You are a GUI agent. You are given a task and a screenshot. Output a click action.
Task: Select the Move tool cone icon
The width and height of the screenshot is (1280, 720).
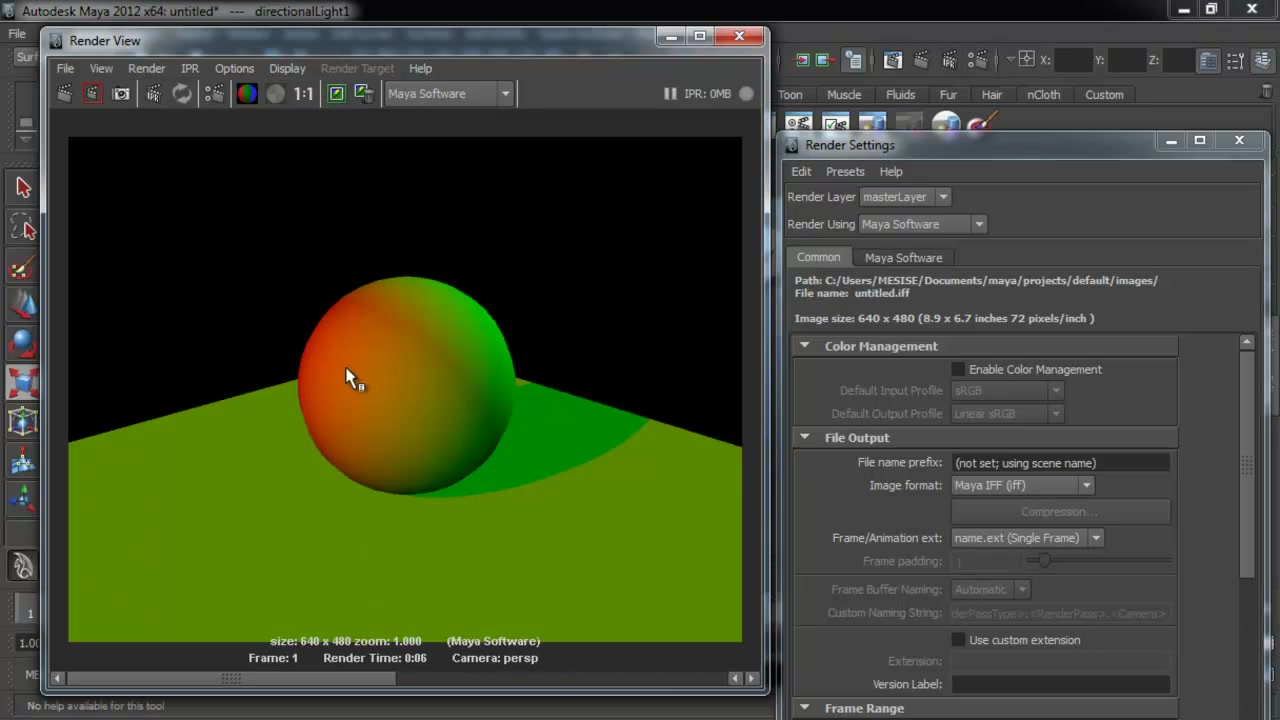23,305
